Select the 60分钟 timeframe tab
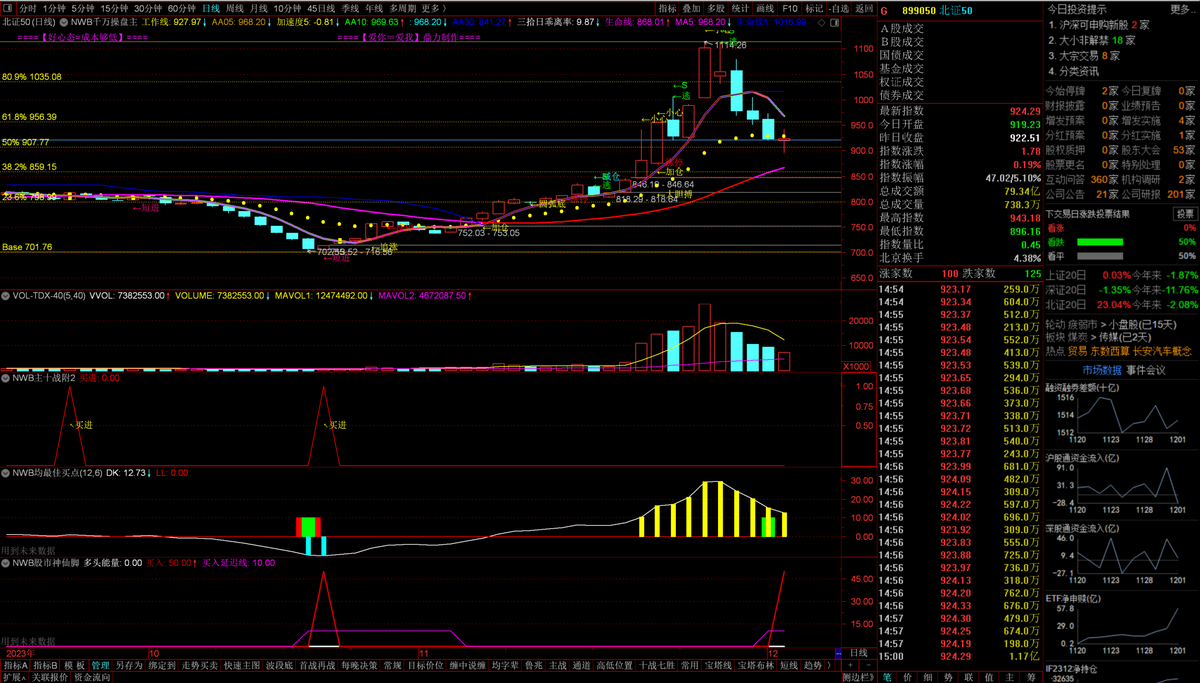Screen dimensions: 1200x683 182,7
